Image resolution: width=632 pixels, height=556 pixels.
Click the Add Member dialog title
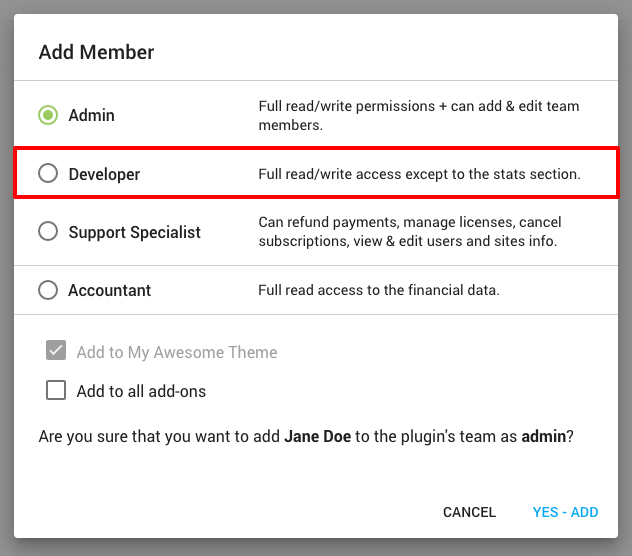click(96, 52)
